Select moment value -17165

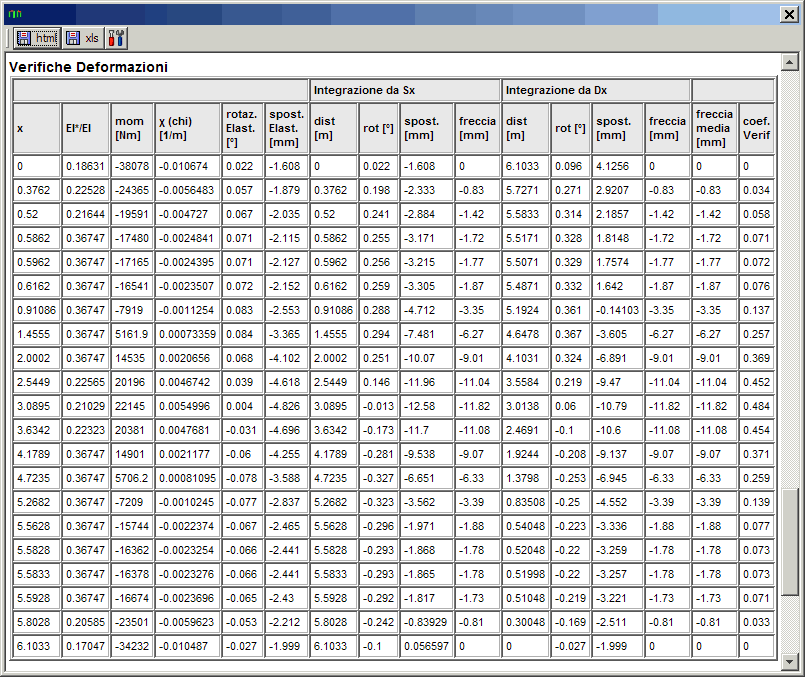click(x=132, y=262)
